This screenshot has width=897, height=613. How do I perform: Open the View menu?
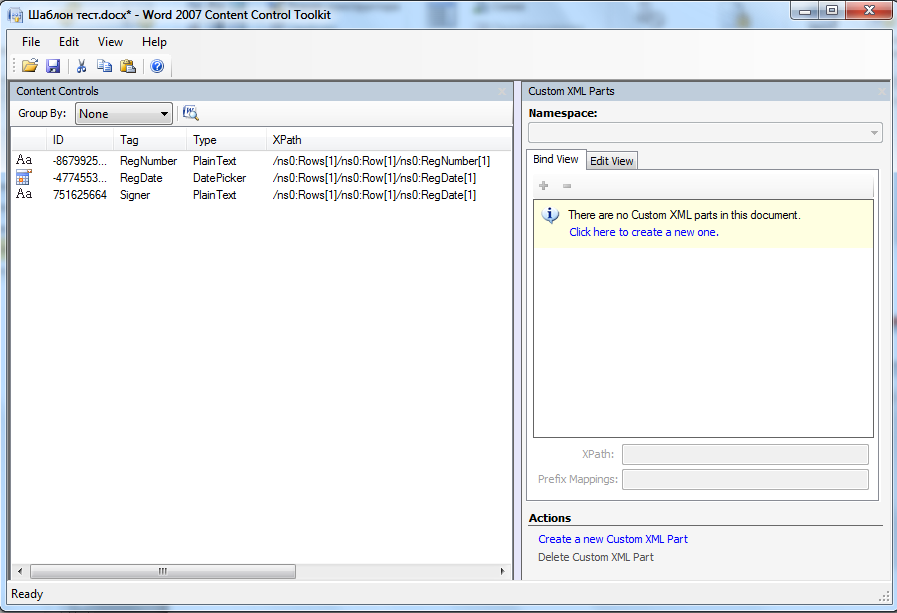(110, 42)
